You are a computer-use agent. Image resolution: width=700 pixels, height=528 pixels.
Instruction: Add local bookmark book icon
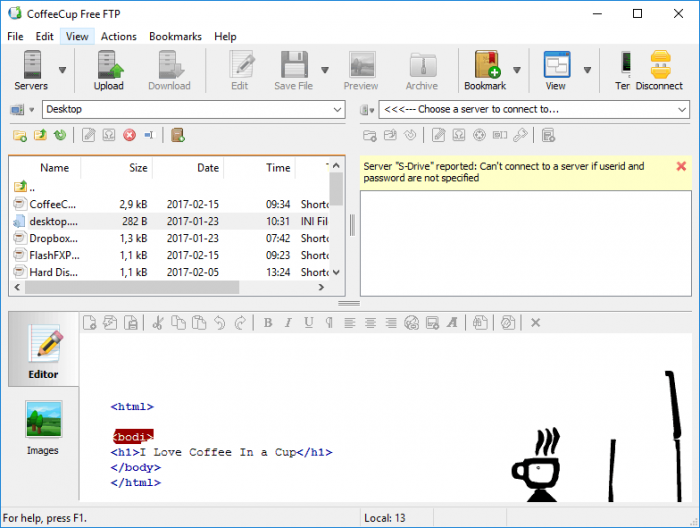[x=178, y=135]
